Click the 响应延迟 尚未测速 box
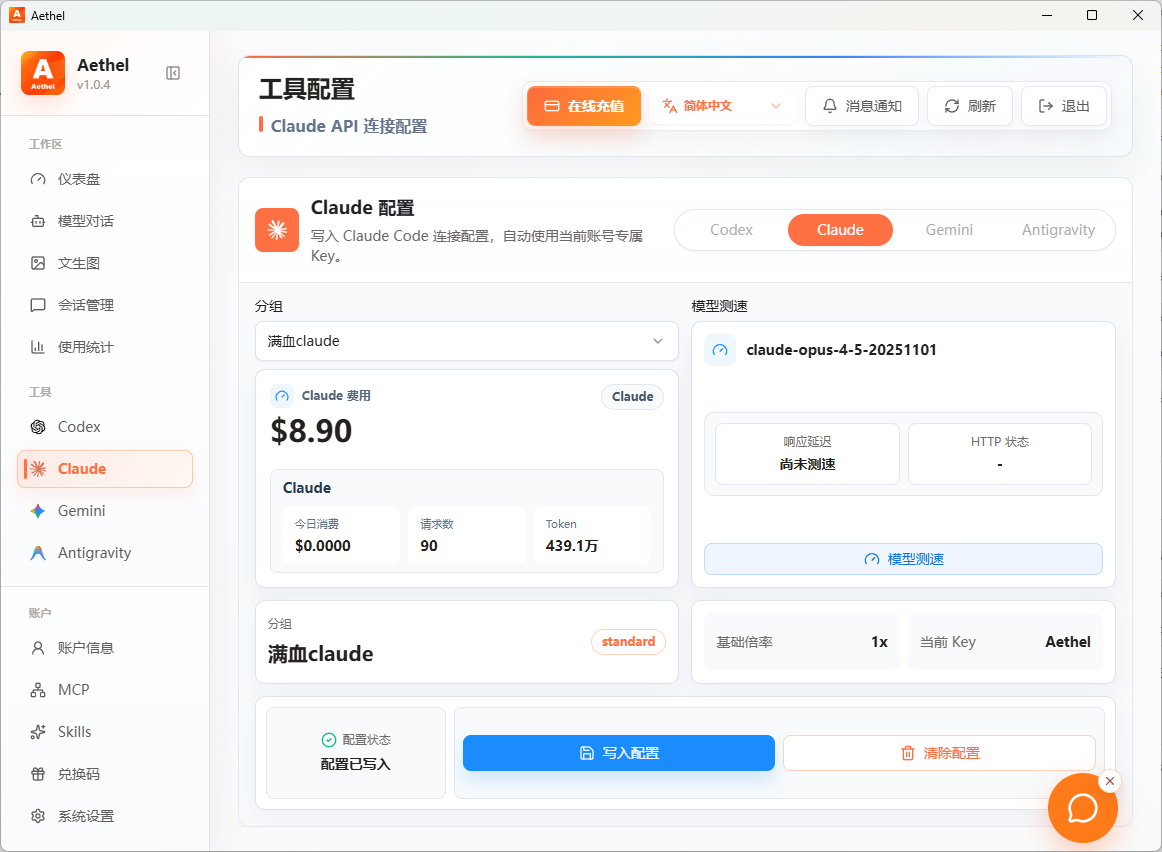This screenshot has height=852, width=1162. 807,453
